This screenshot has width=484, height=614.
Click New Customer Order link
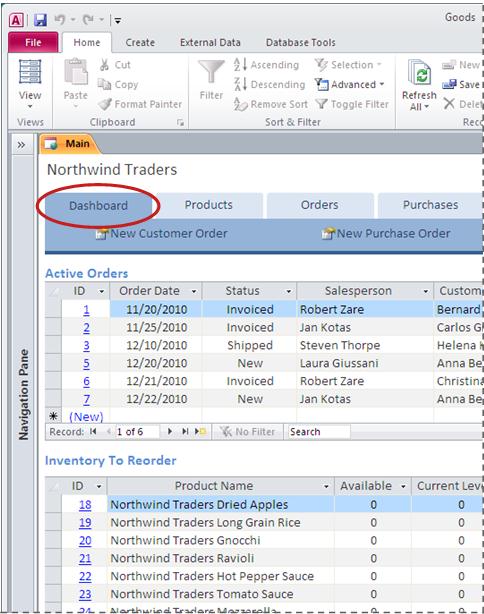point(162,234)
